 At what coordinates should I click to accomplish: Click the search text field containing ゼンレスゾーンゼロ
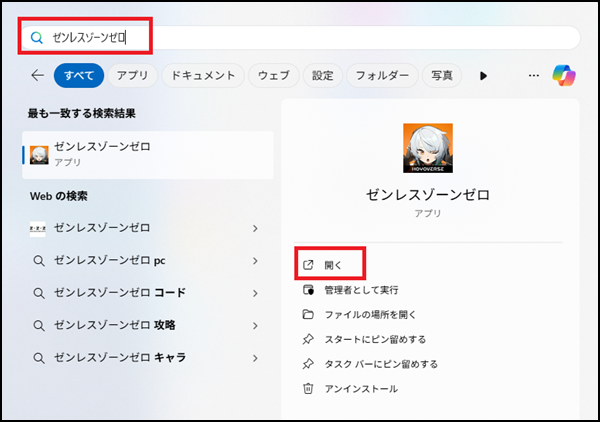[301, 37]
